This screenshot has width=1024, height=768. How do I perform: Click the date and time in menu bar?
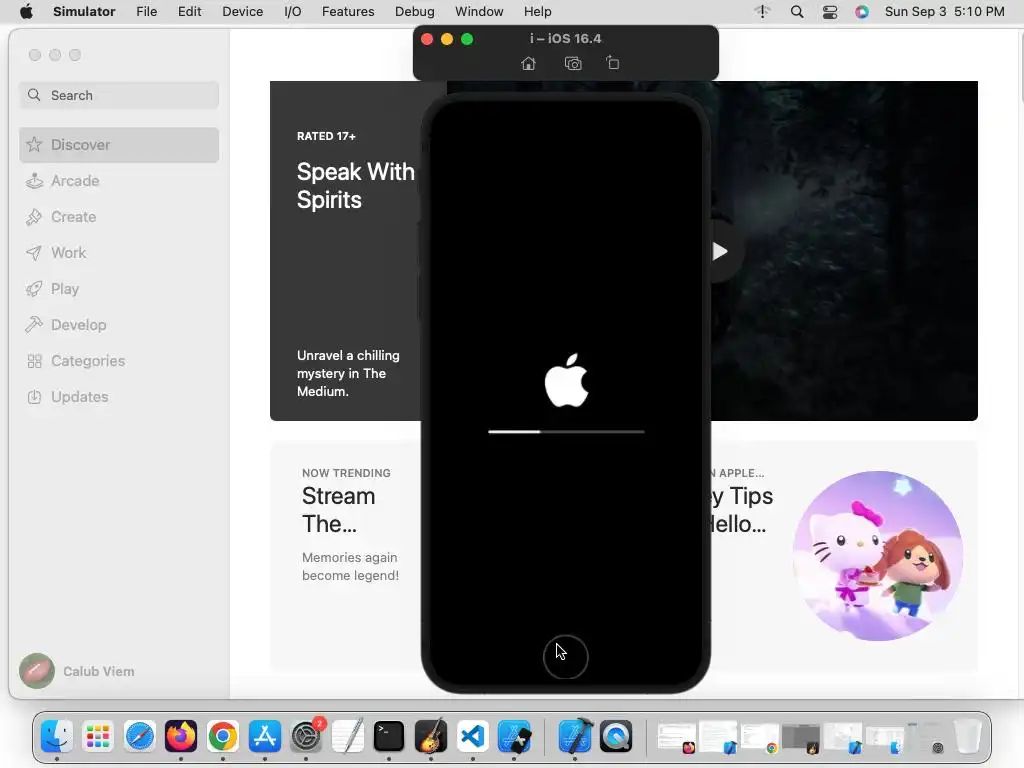[x=944, y=12]
